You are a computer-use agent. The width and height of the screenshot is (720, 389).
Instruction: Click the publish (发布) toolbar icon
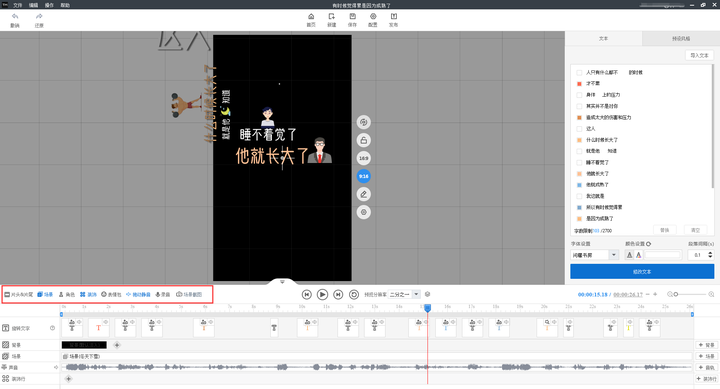394,17
